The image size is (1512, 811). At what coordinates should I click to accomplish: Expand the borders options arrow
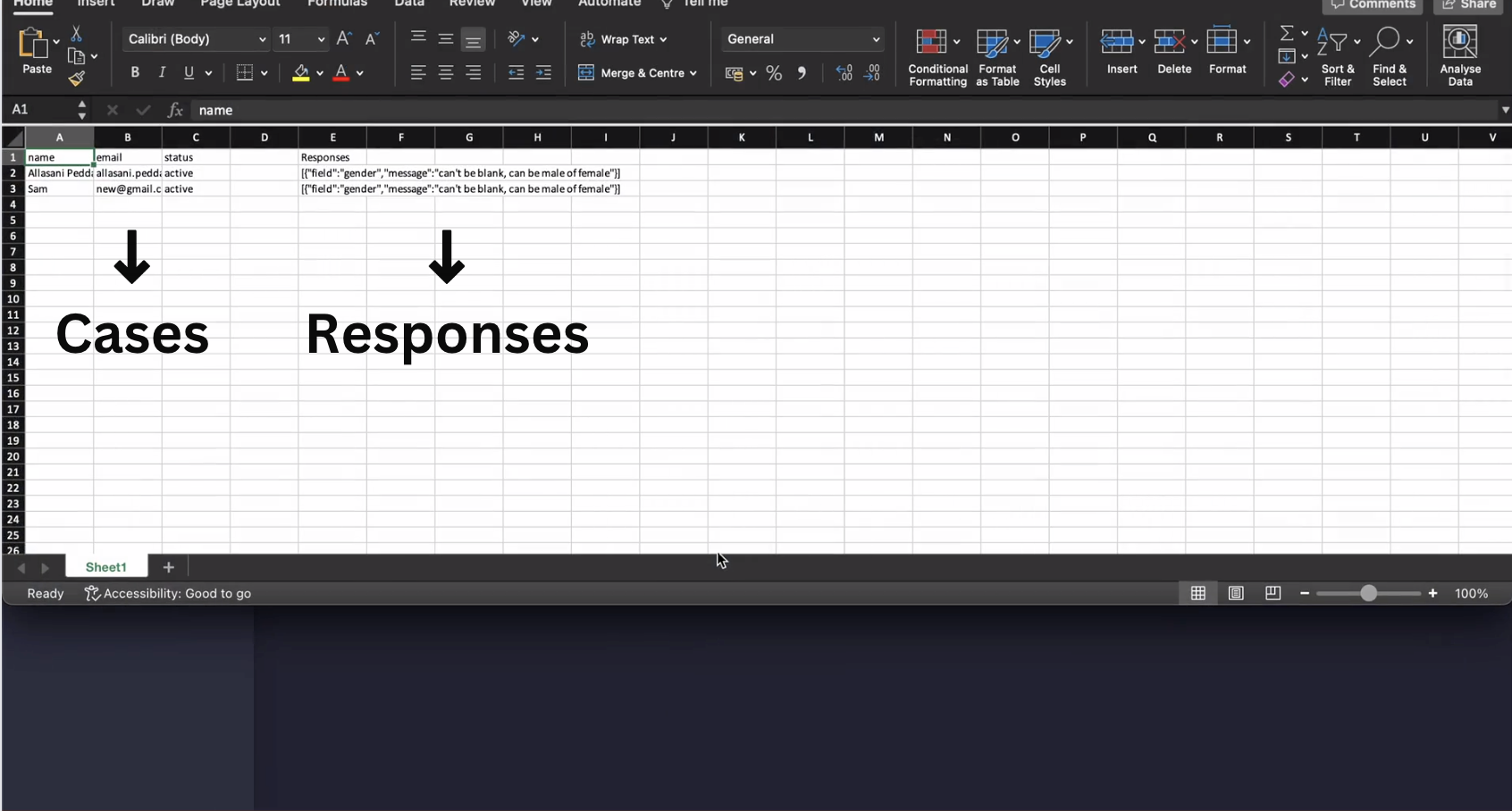click(x=264, y=73)
